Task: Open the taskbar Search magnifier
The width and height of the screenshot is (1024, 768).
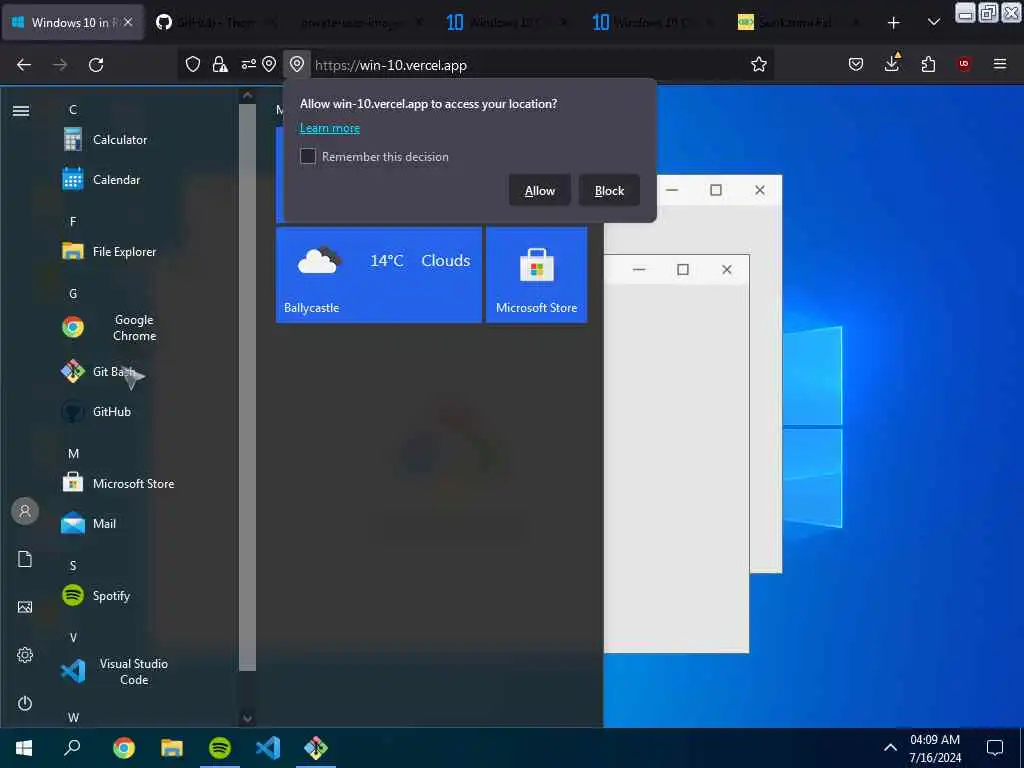Action: point(72,747)
